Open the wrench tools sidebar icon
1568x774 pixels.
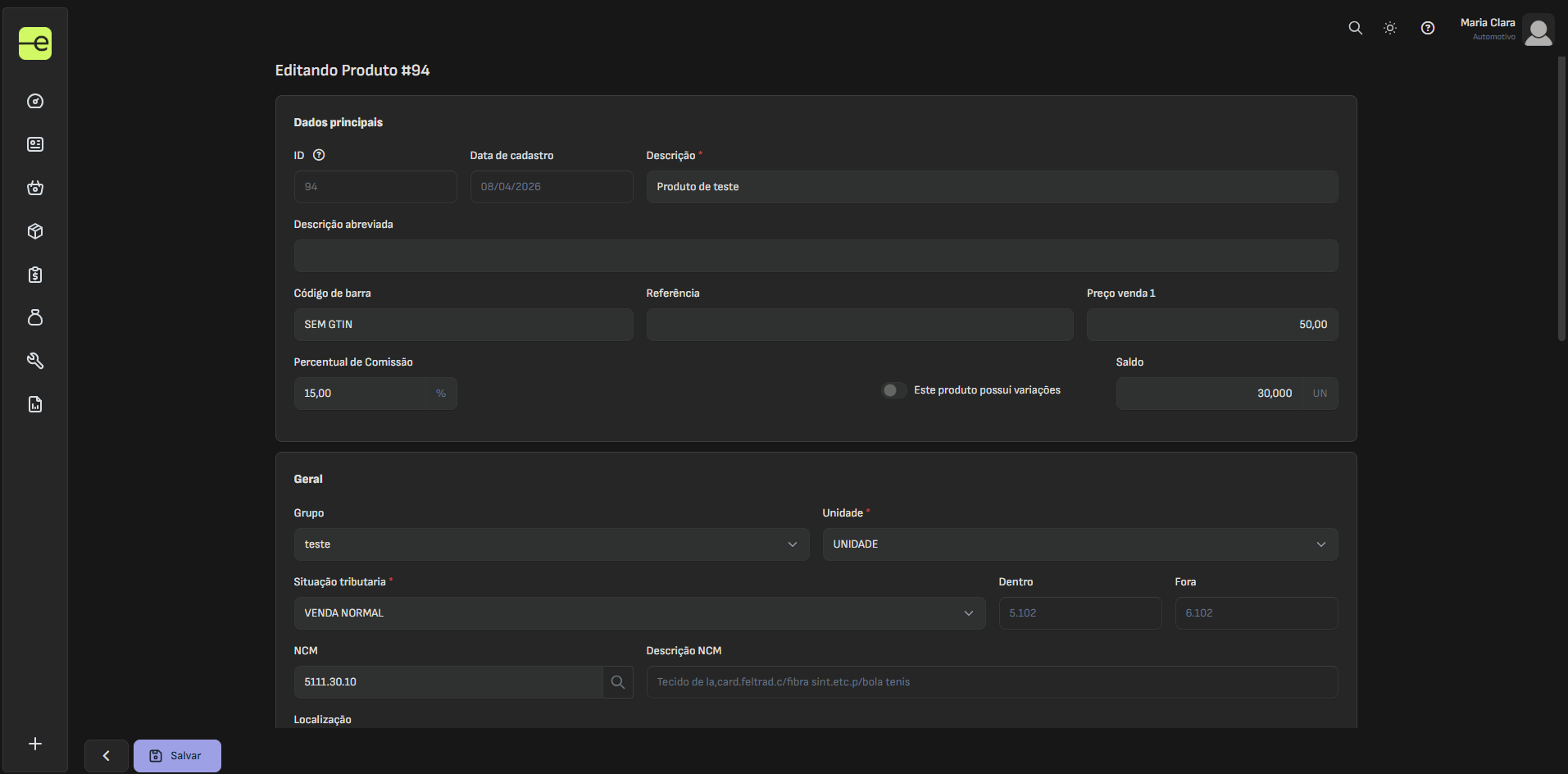click(35, 361)
